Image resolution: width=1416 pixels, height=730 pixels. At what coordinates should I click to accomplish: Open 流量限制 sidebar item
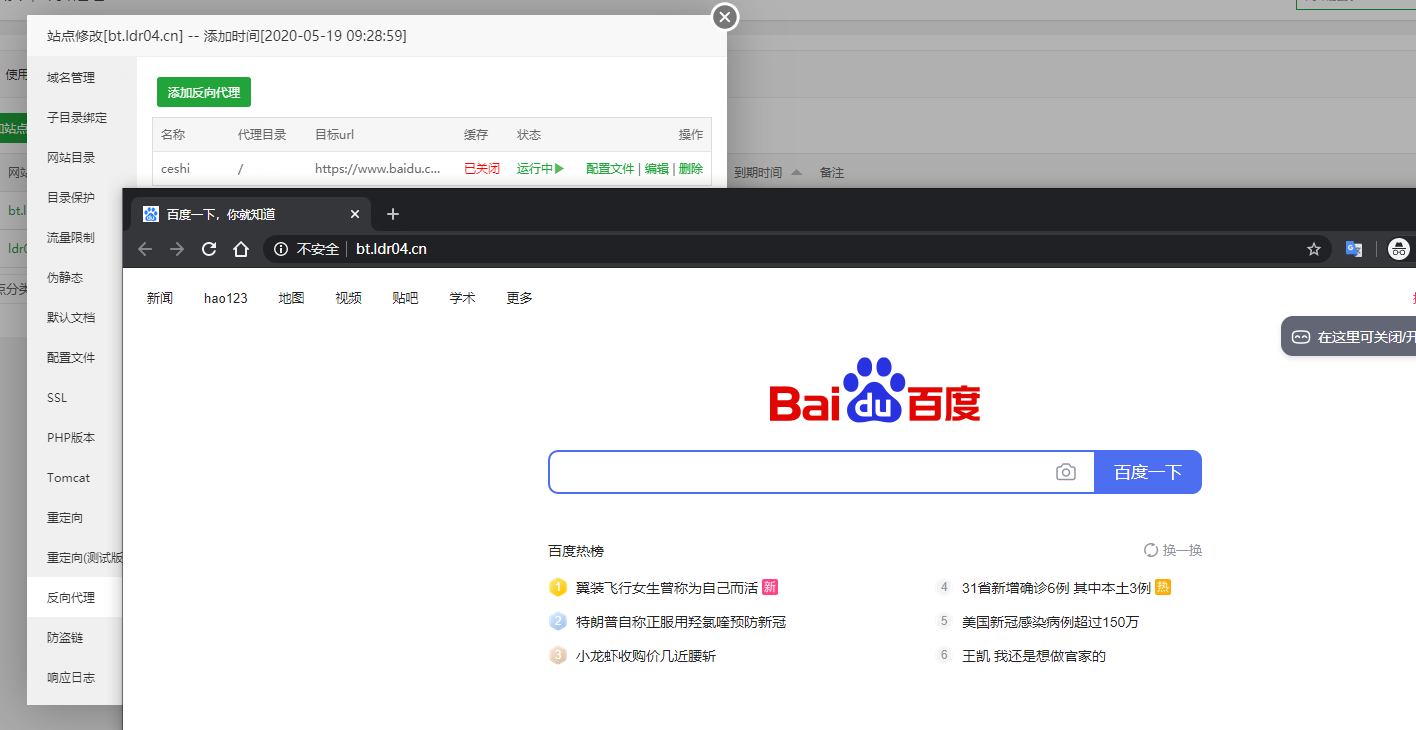[71, 237]
